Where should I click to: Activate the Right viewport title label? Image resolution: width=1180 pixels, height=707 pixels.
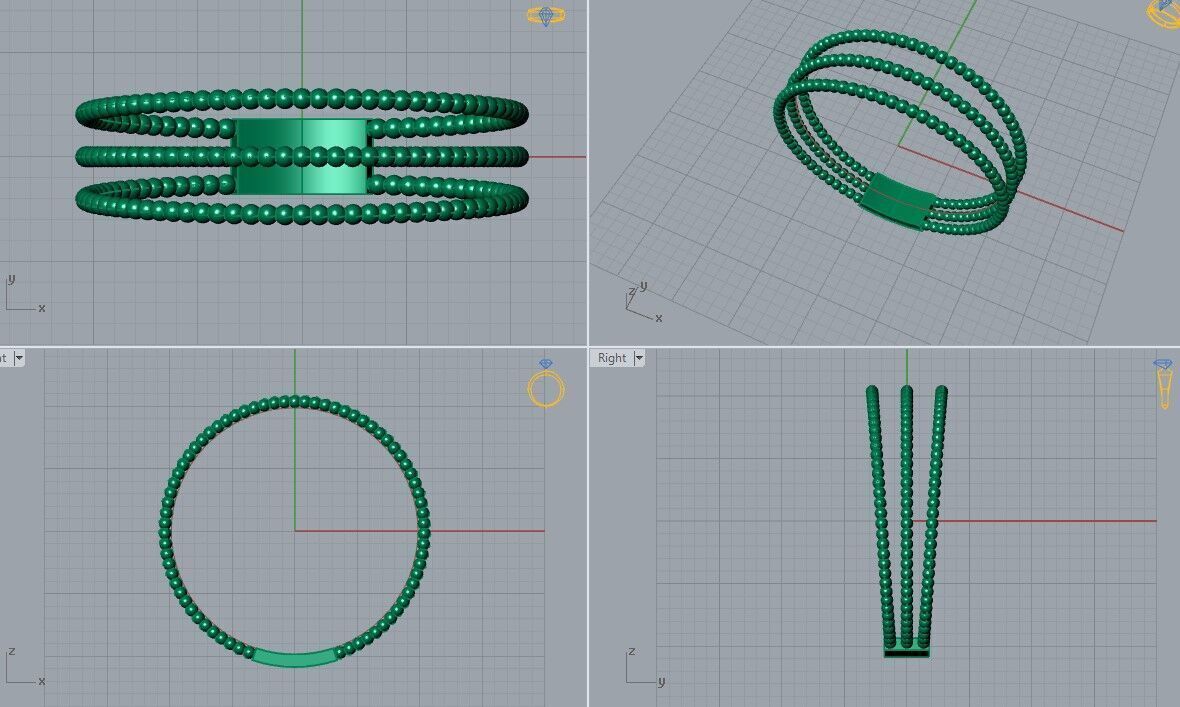(x=612, y=358)
